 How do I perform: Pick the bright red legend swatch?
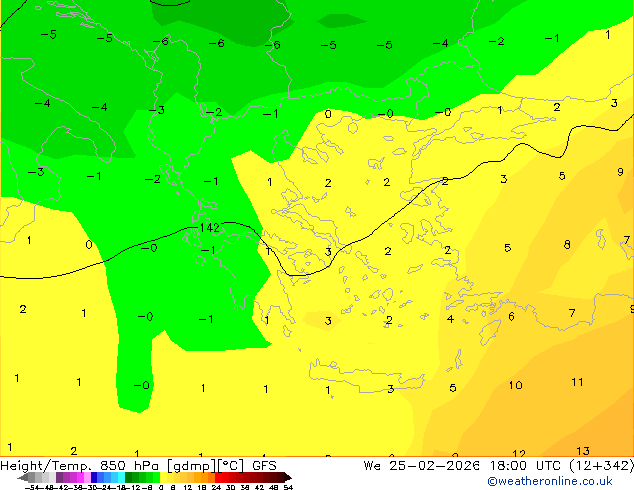218,477
